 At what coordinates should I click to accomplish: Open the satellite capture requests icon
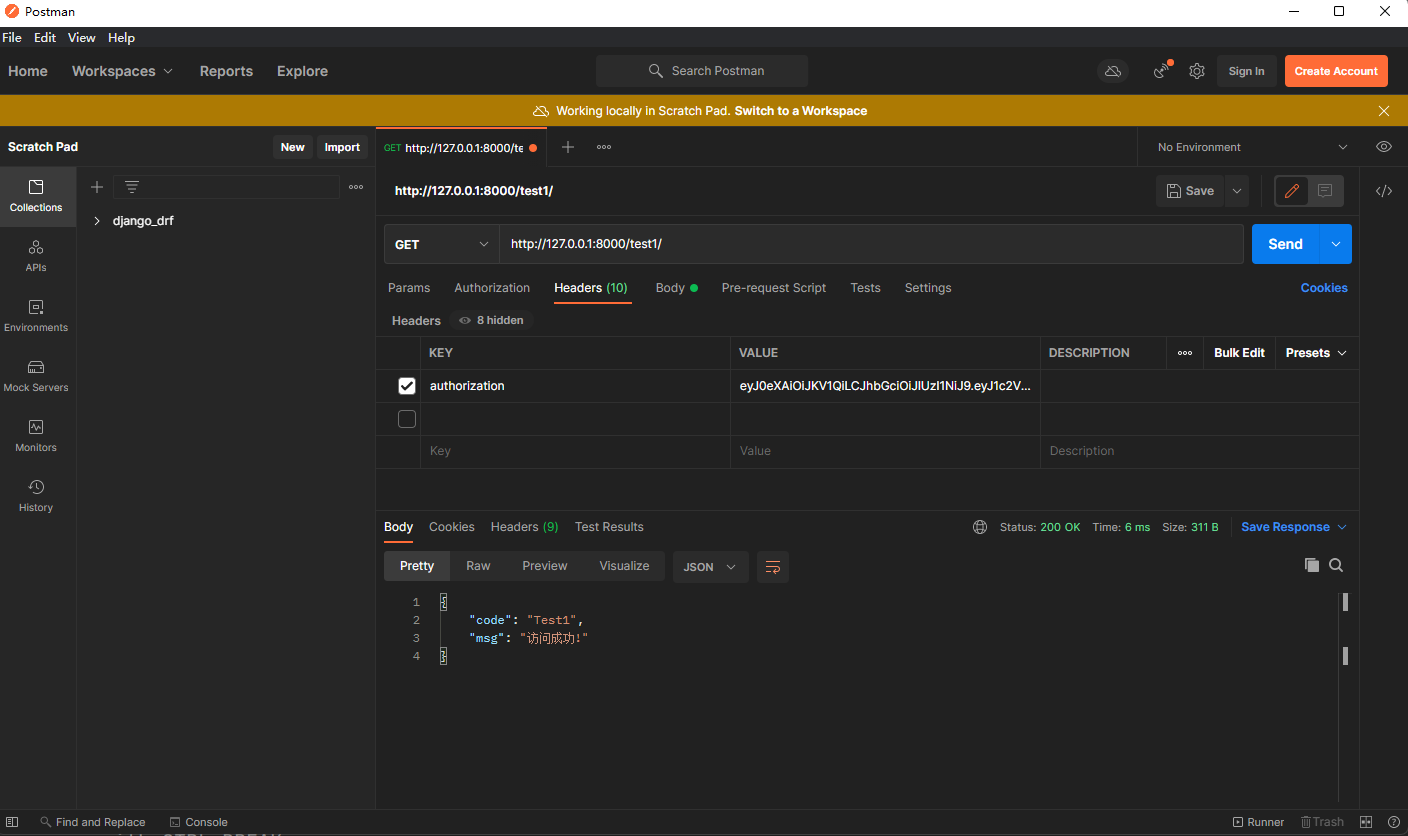(1161, 71)
